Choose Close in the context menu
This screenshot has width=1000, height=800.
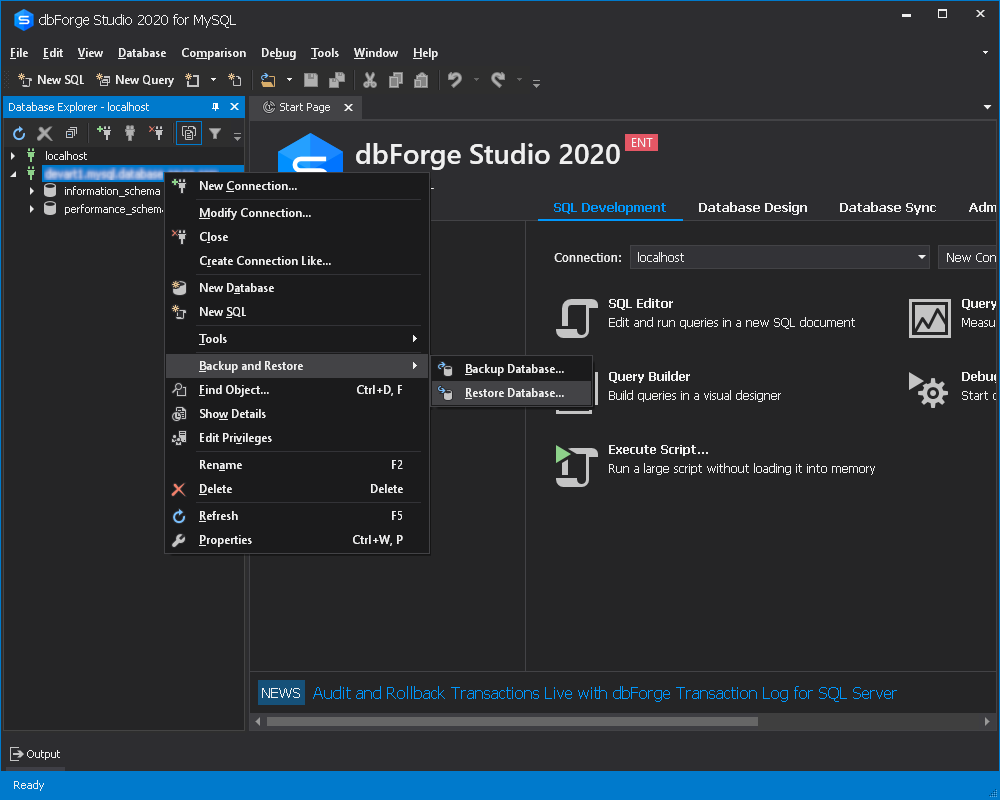pos(297,237)
